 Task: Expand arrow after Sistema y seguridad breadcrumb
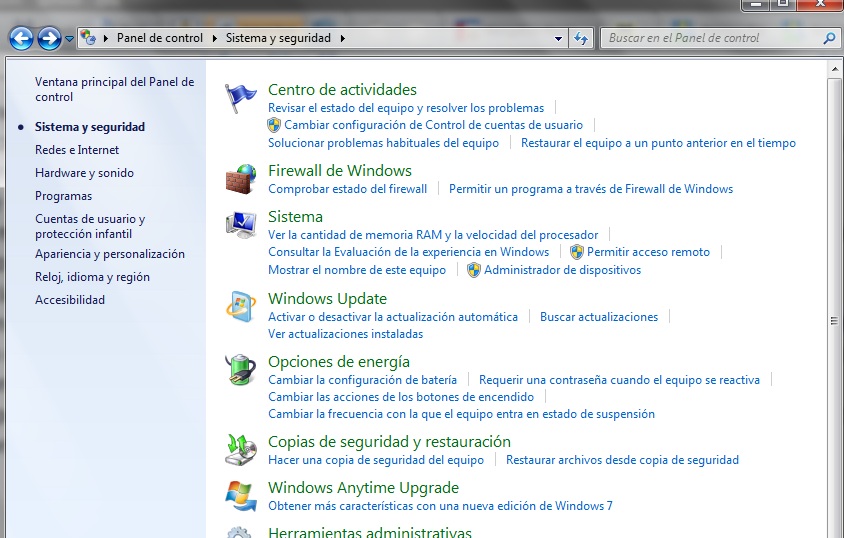[342, 38]
